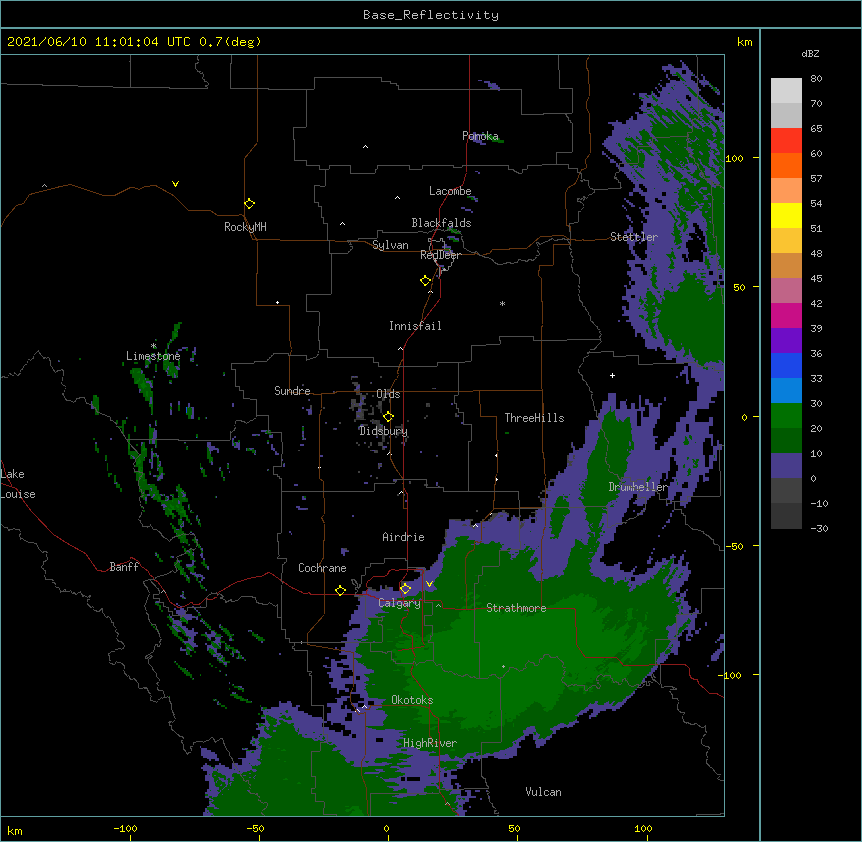The width and height of the screenshot is (862, 842).
Task: Click the purple 0-10 dBZ legend swatch
Action: coord(786,466)
